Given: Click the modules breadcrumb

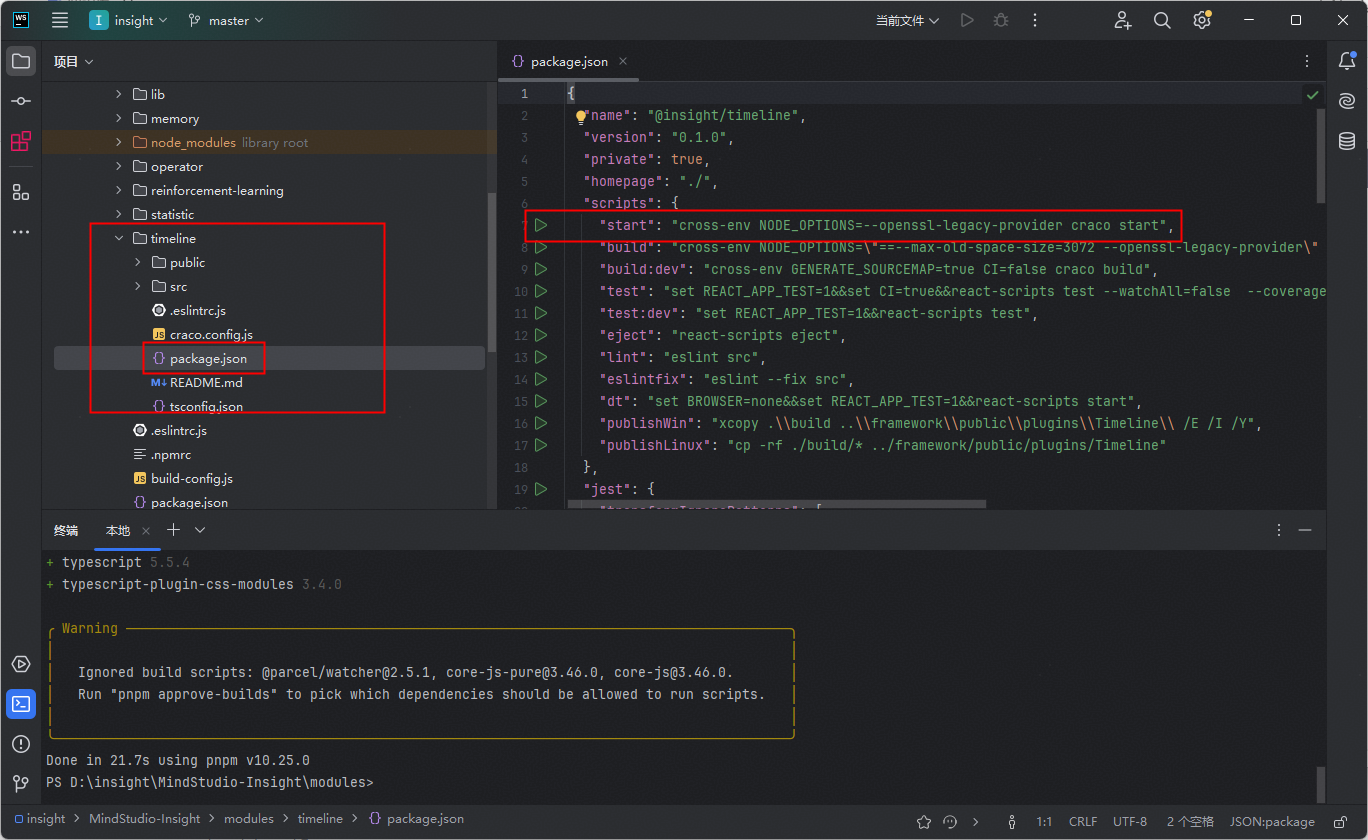Looking at the screenshot, I should point(249,818).
